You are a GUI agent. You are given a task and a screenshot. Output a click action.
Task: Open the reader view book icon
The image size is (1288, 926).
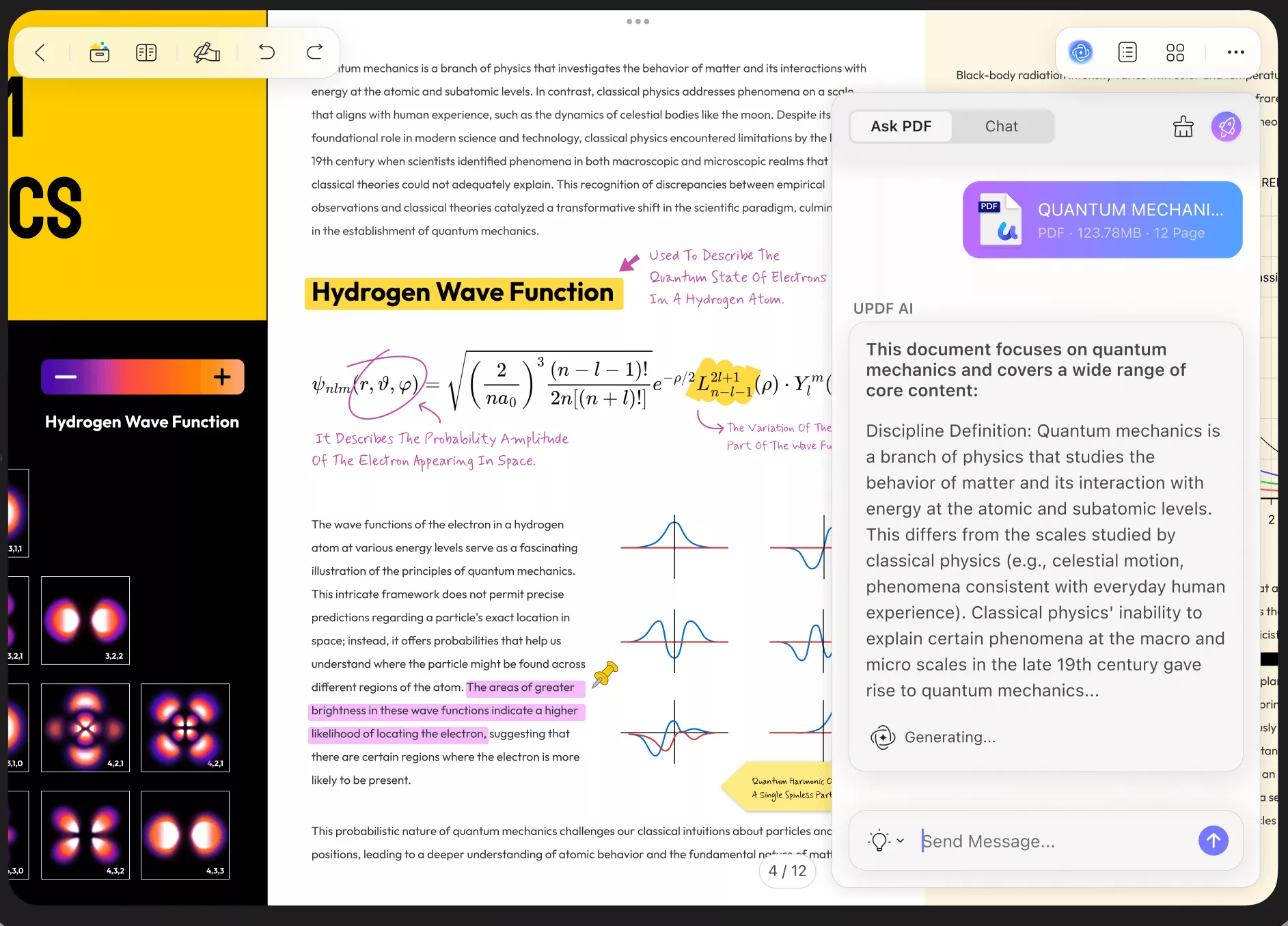(146, 53)
